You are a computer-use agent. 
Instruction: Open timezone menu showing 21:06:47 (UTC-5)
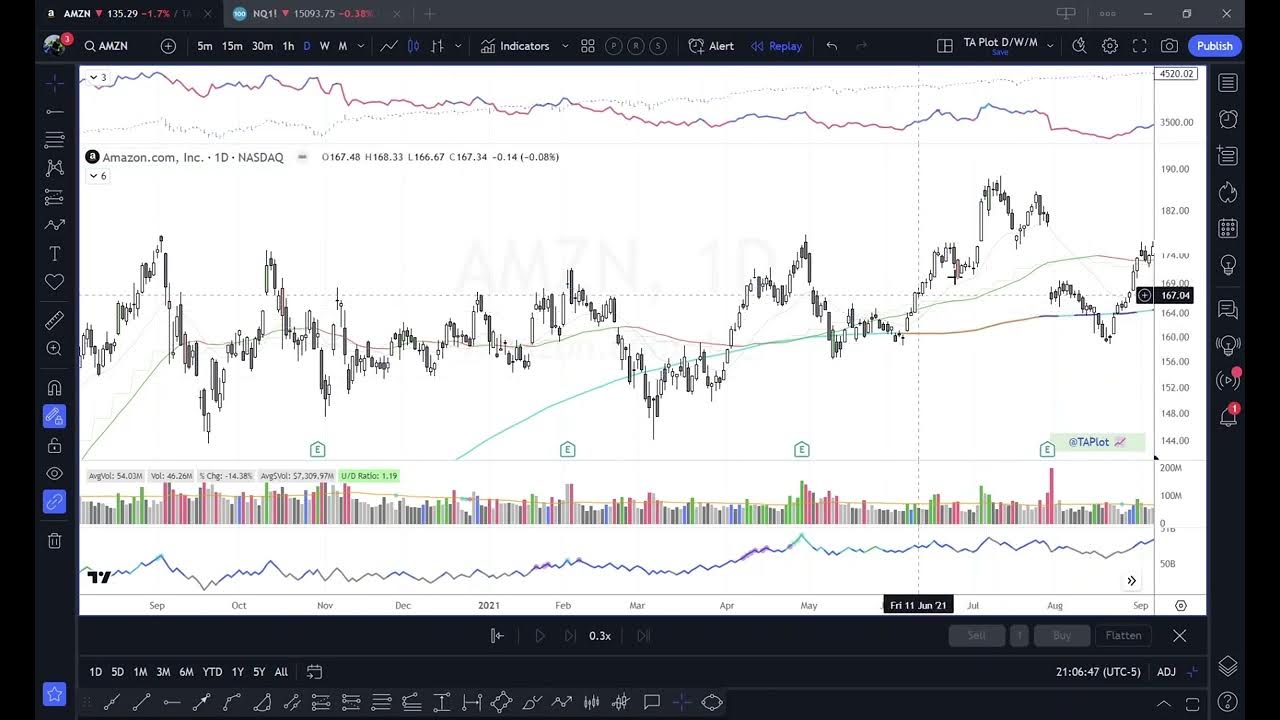coord(1098,672)
